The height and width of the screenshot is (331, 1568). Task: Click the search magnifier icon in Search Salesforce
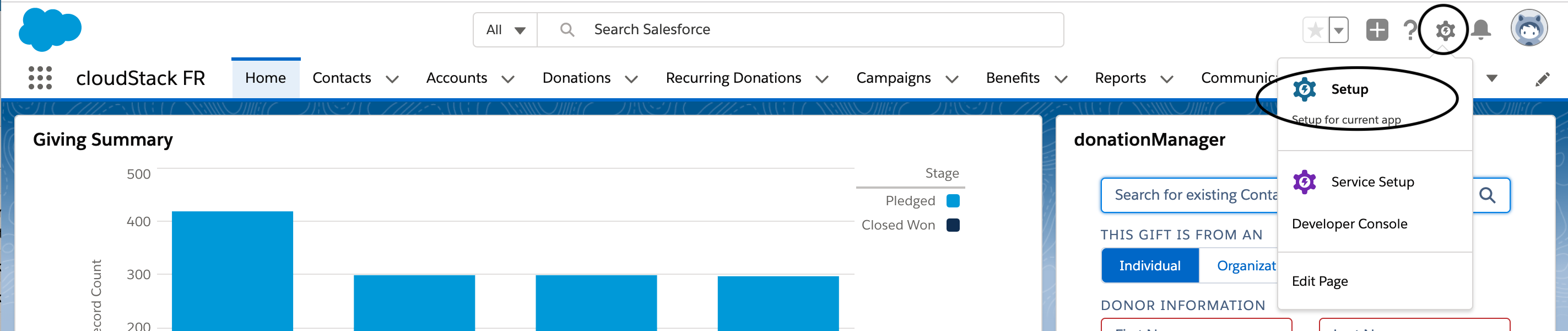click(x=567, y=29)
